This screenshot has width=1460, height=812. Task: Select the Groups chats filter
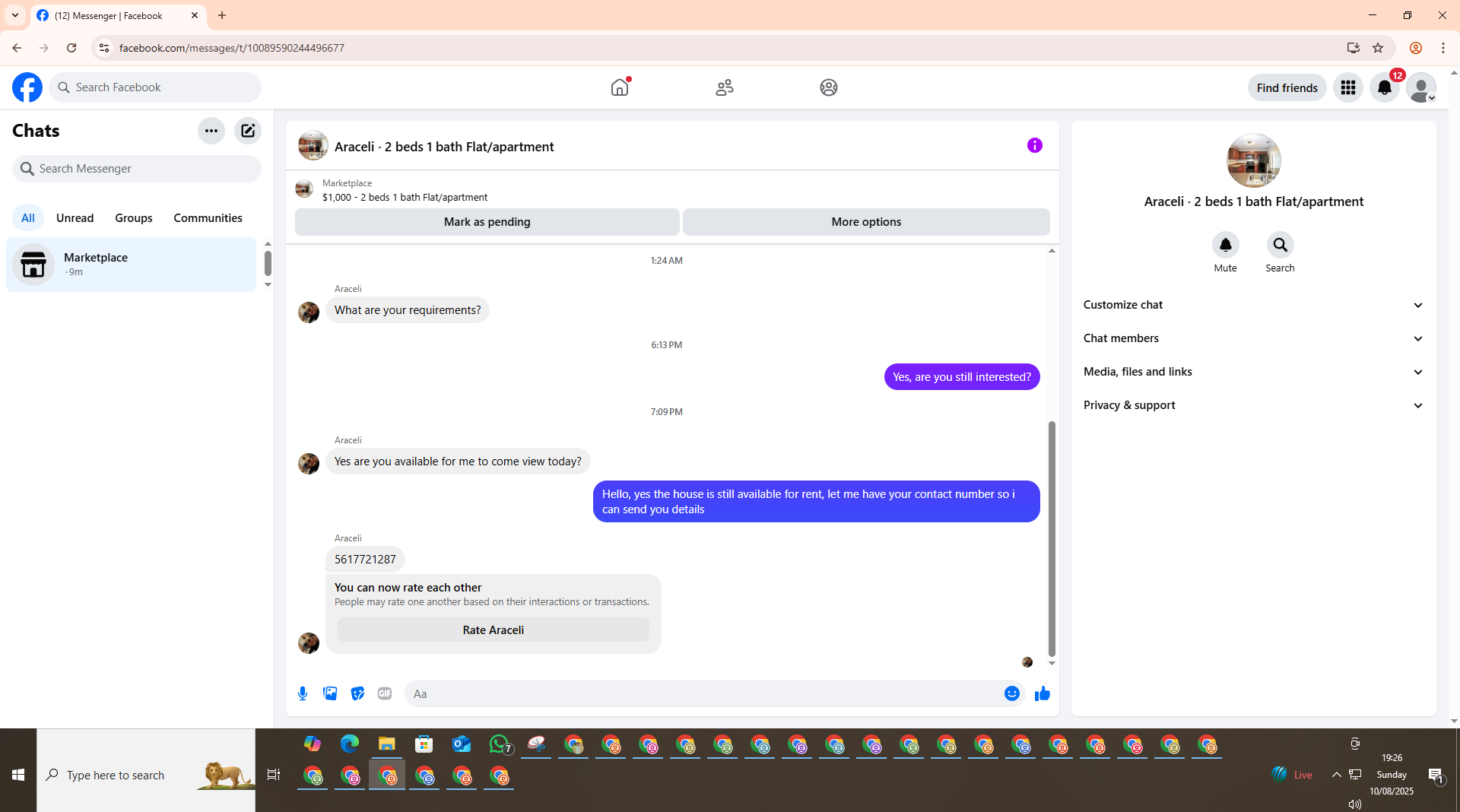click(134, 218)
